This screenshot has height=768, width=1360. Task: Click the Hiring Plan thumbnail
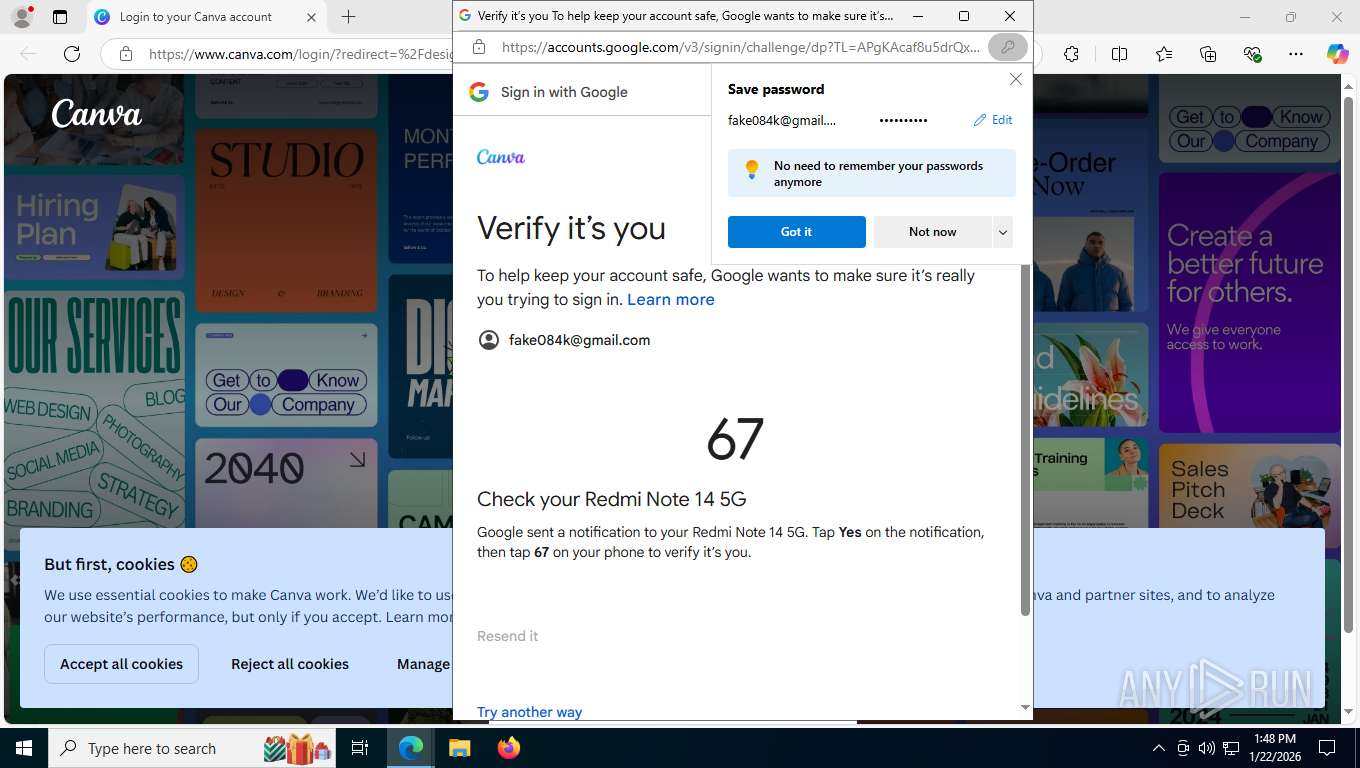(94, 226)
